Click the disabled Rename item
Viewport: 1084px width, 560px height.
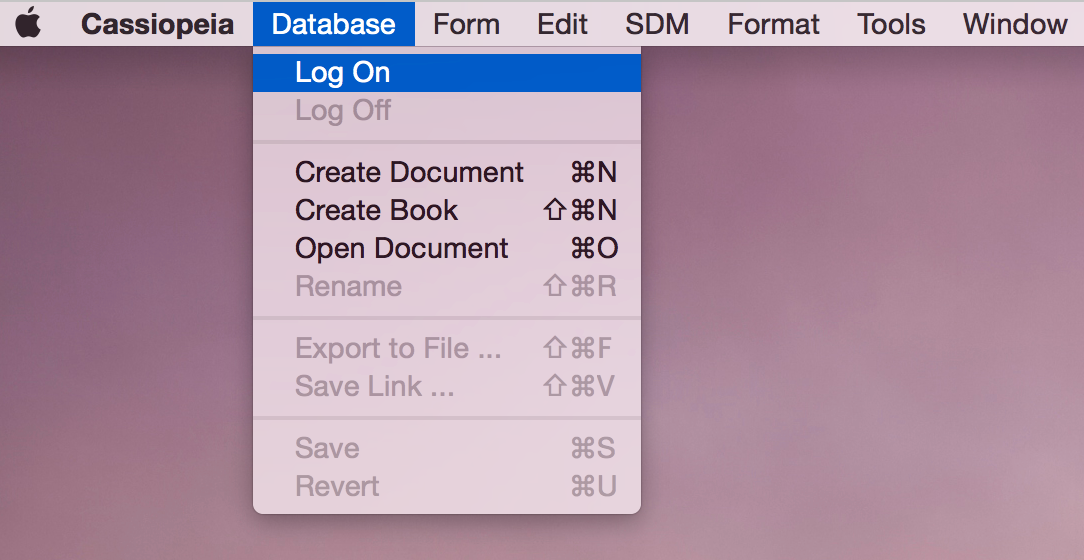coord(447,286)
